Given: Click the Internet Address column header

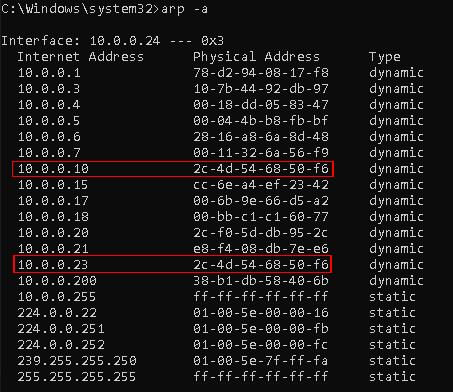Looking at the screenshot, I should [81, 57].
